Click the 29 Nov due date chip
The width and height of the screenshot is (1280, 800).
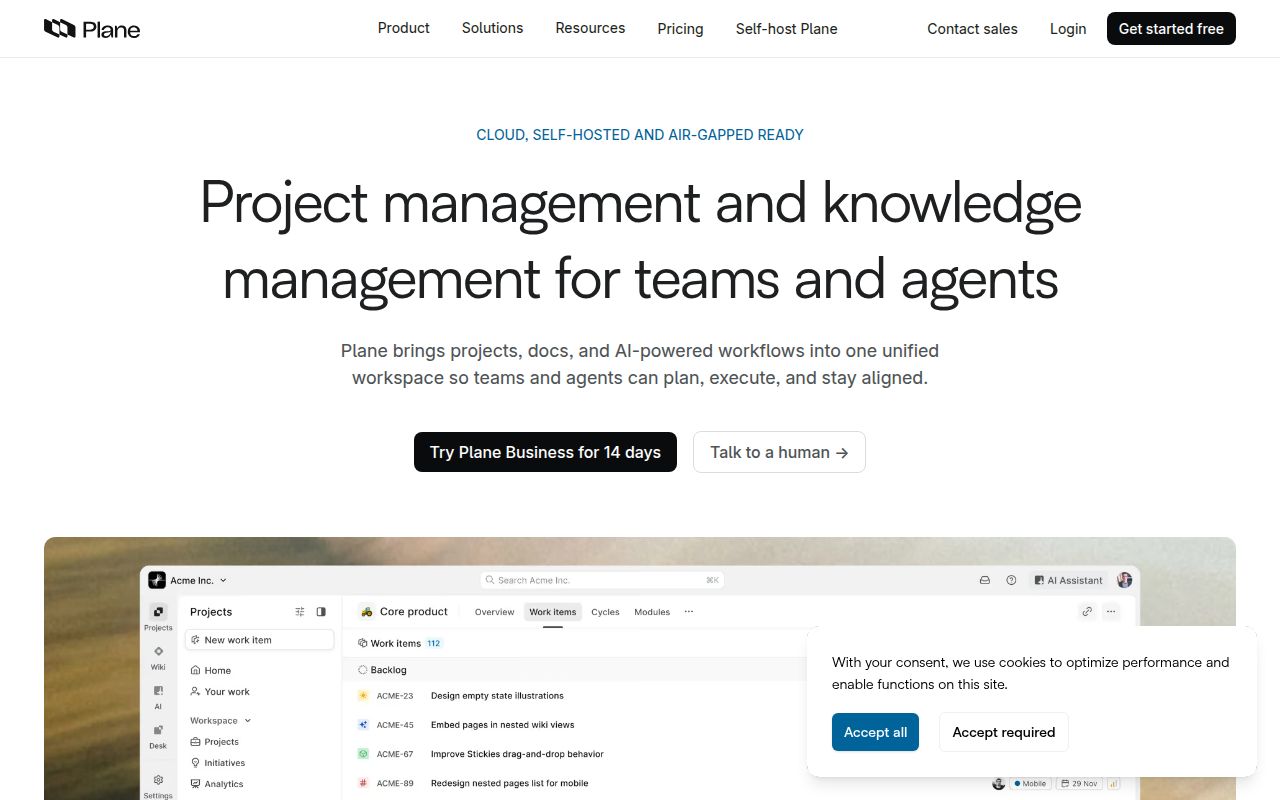click(1077, 783)
